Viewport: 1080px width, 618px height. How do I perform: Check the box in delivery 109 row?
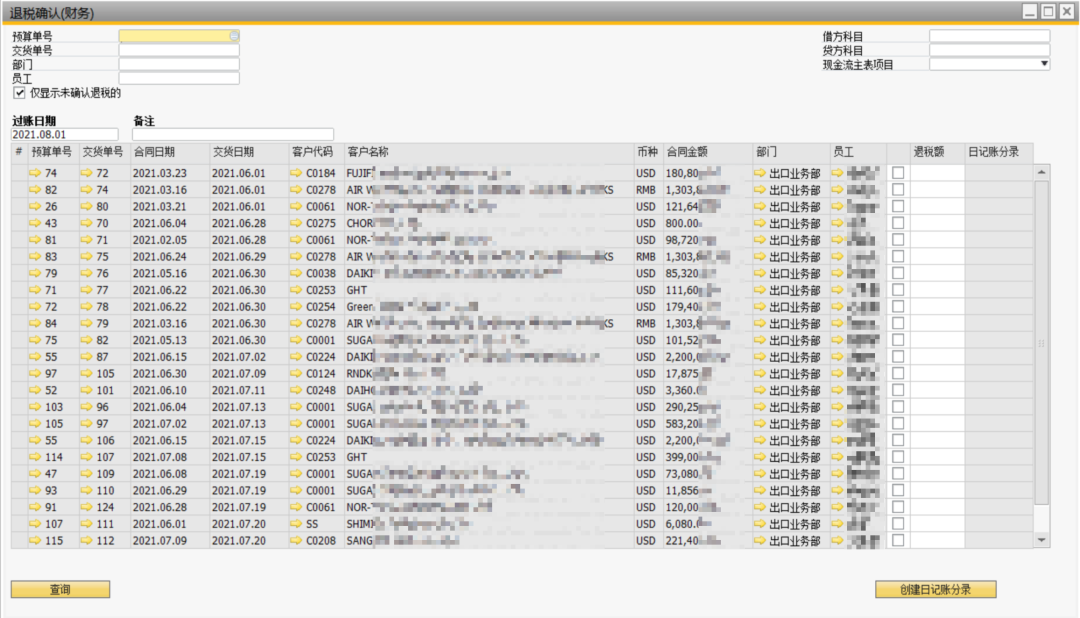[898, 474]
